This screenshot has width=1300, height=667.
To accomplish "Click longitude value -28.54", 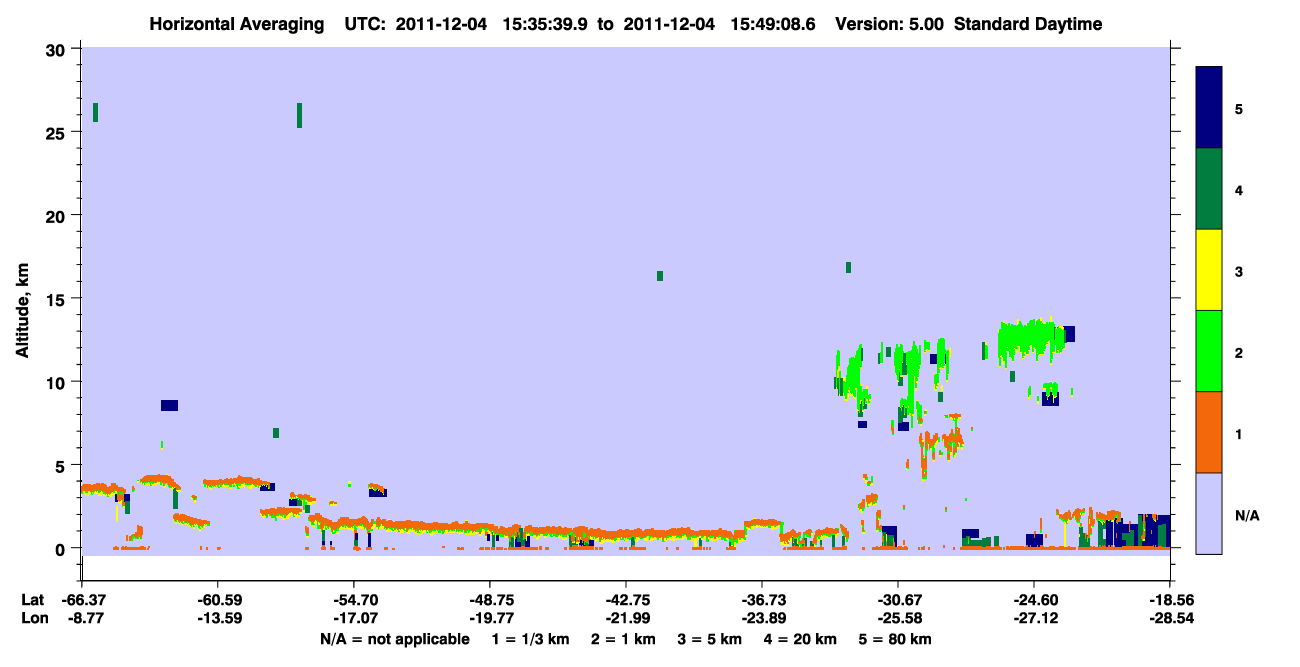I will click(x=1170, y=618).
